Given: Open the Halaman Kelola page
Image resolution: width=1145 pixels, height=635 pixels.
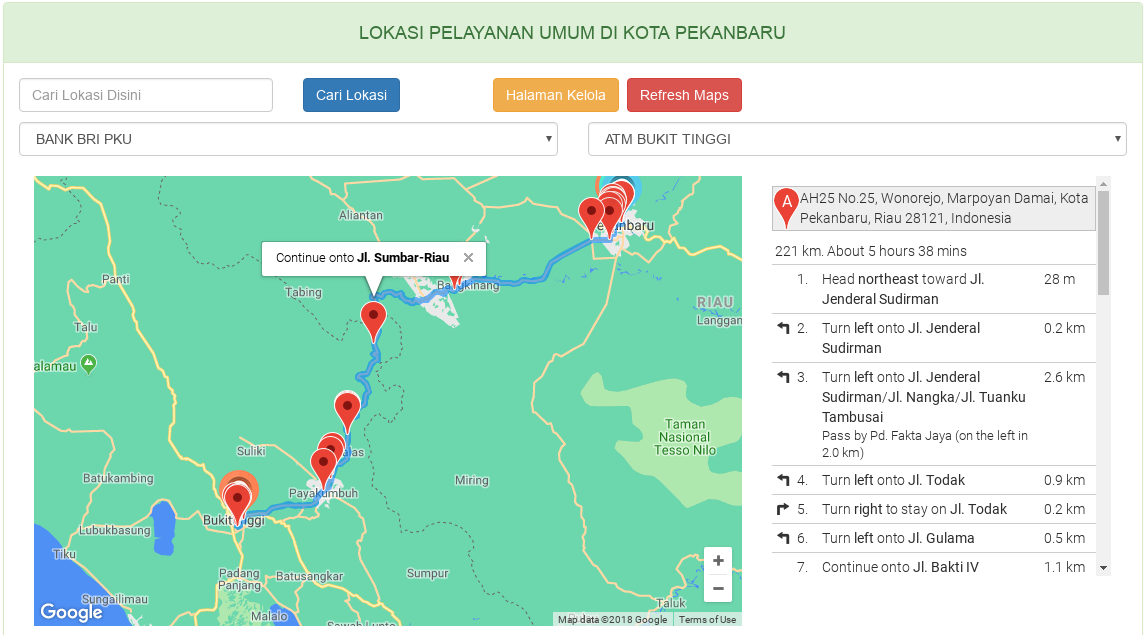Looking at the screenshot, I should coord(556,95).
